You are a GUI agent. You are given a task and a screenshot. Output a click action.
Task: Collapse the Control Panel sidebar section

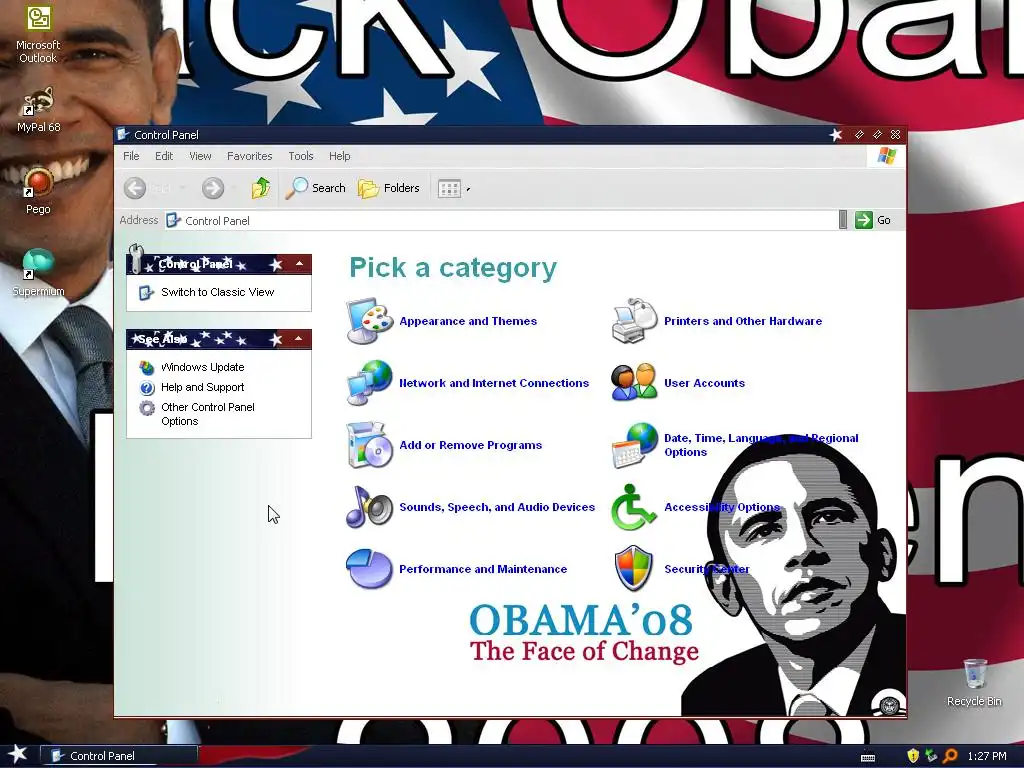[299, 264]
